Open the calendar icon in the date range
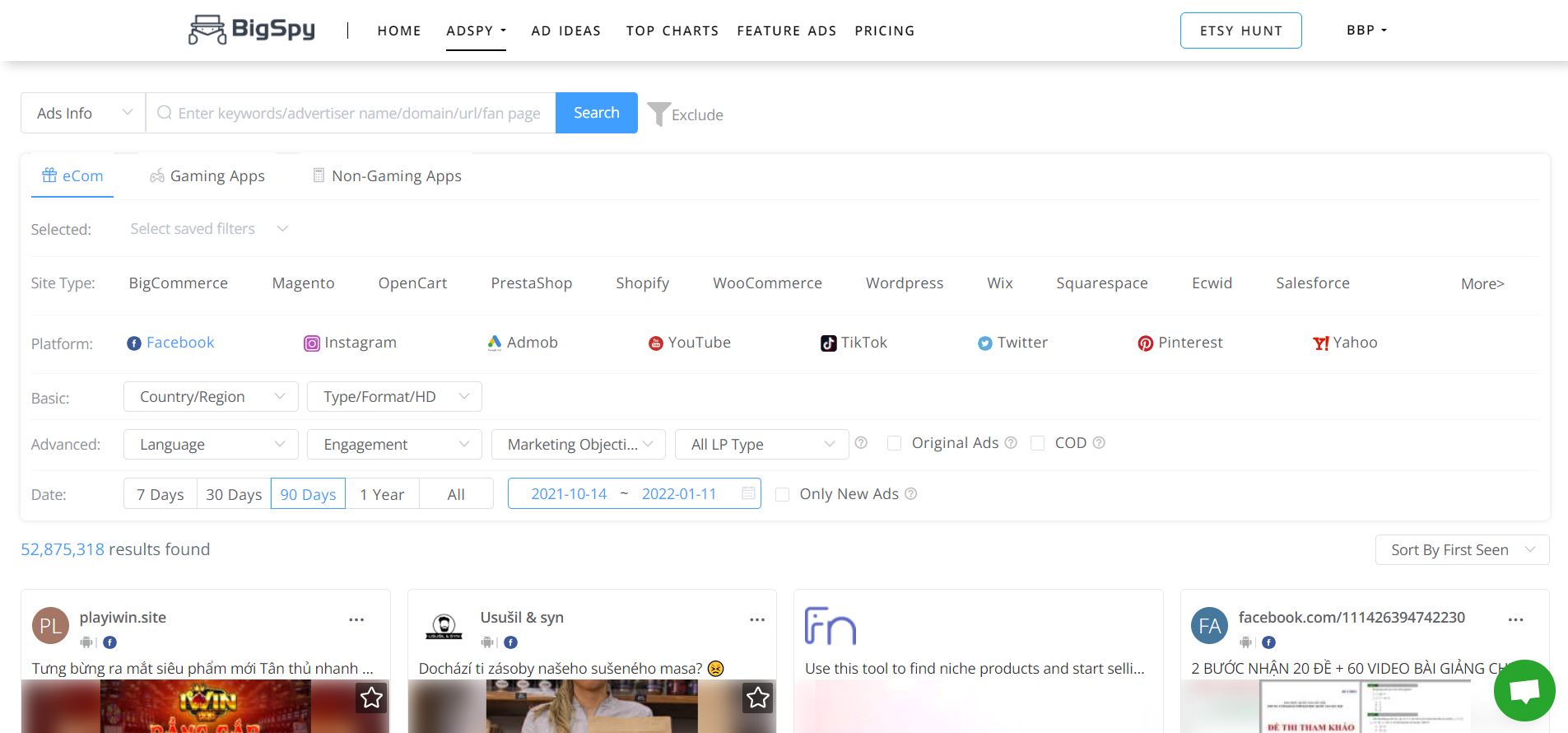Screen dimensions: 1568x733 click(x=748, y=493)
